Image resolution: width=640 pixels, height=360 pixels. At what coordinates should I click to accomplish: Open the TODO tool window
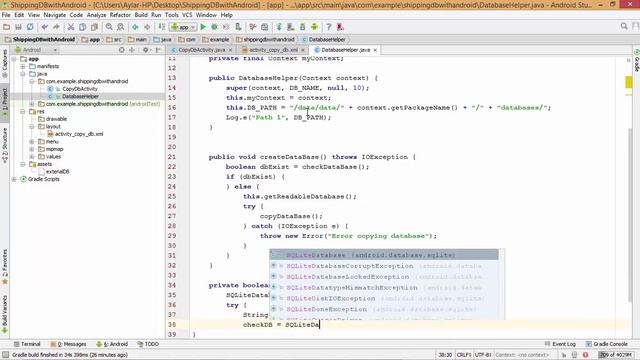pyautogui.click(x=148, y=344)
